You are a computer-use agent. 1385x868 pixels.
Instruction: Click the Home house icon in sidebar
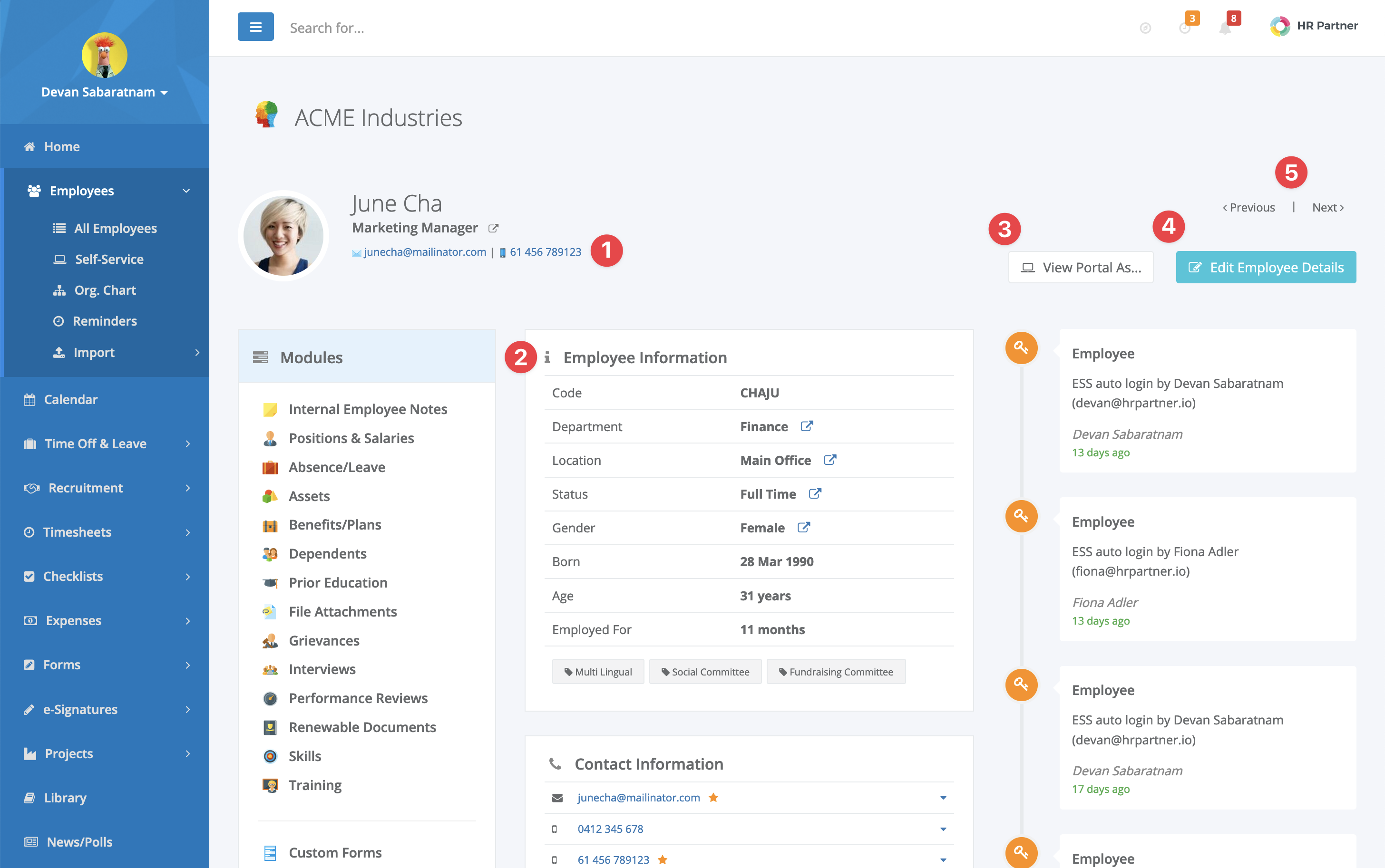pyautogui.click(x=29, y=146)
